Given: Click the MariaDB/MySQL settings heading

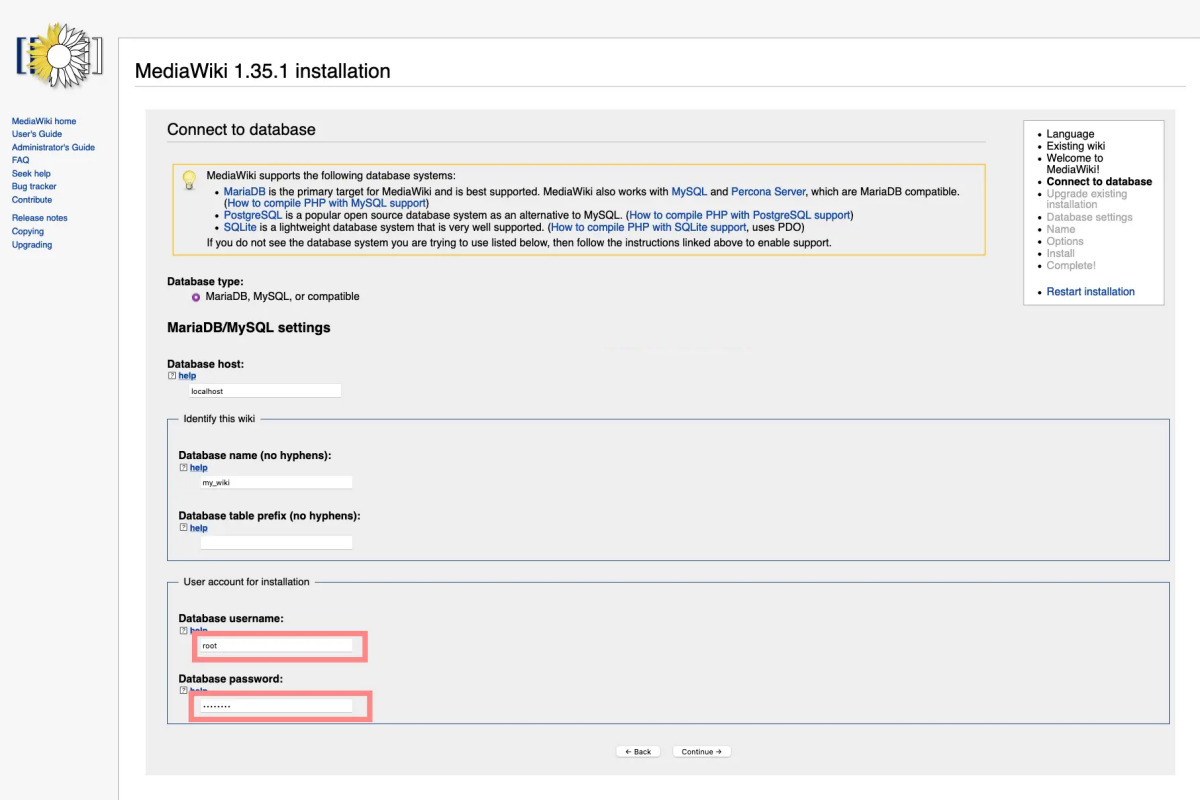Looking at the screenshot, I should pyautogui.click(x=248, y=327).
